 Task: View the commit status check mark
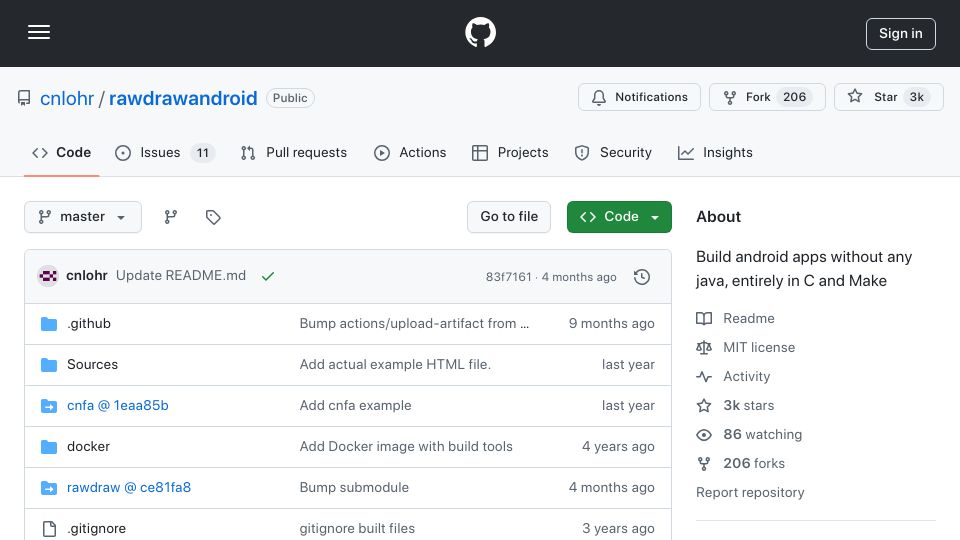pos(268,276)
